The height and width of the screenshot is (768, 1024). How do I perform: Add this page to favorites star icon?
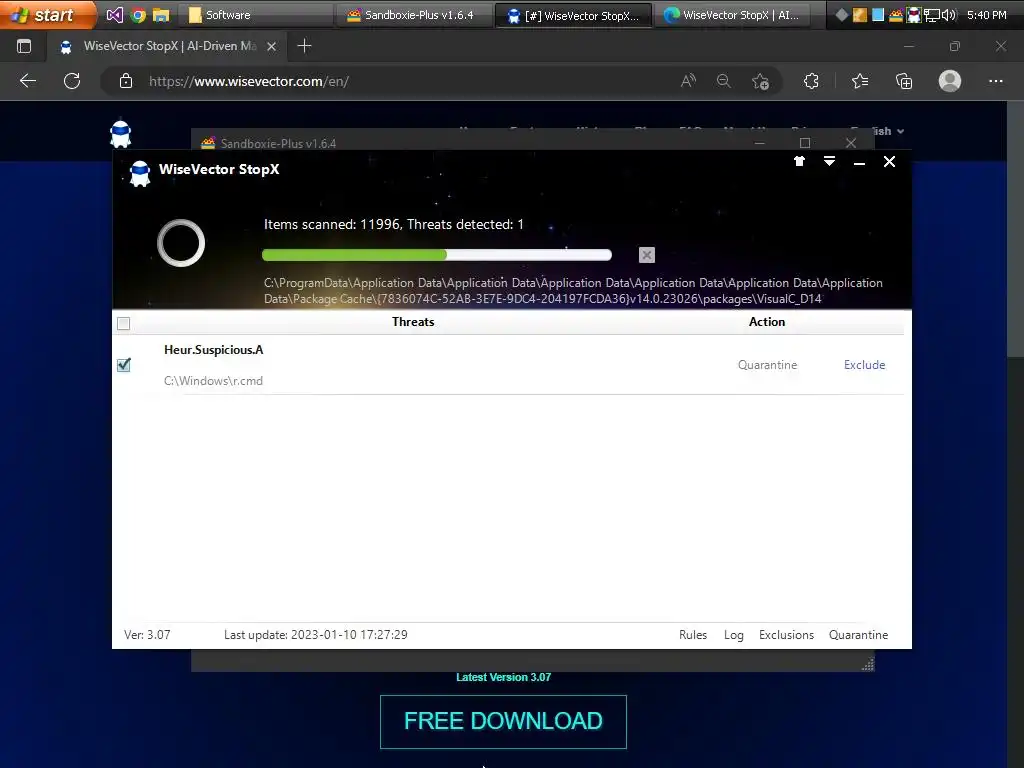point(760,81)
